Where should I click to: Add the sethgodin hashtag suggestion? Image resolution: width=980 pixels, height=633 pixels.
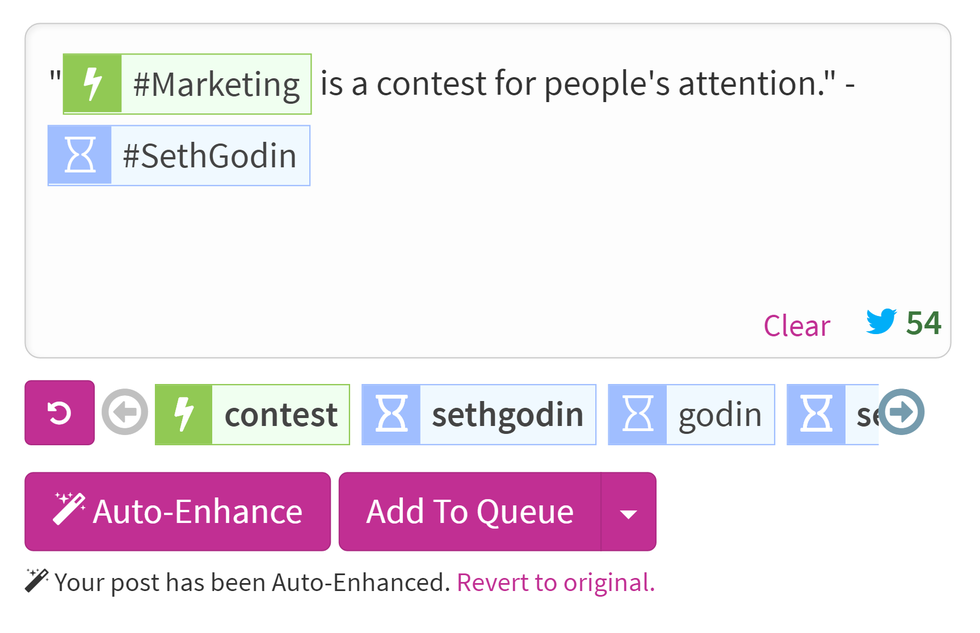tap(506, 414)
